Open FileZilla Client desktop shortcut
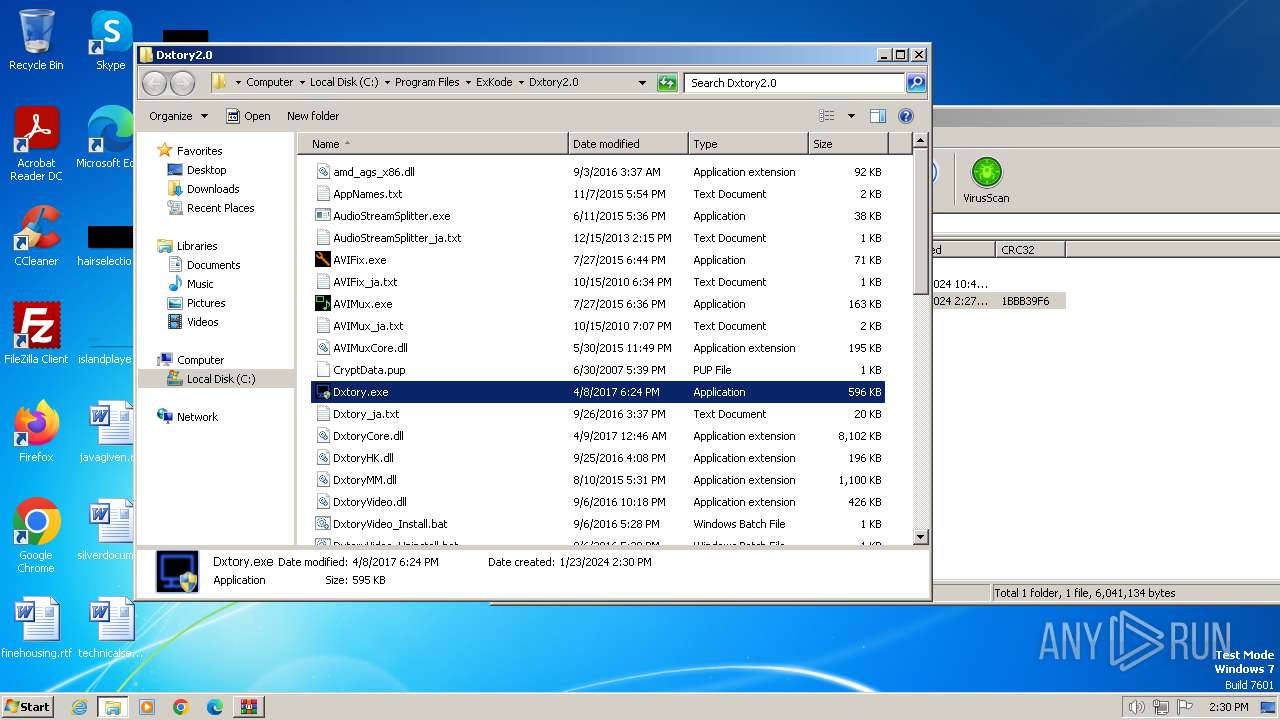This screenshot has height=720, width=1280. pyautogui.click(x=36, y=333)
